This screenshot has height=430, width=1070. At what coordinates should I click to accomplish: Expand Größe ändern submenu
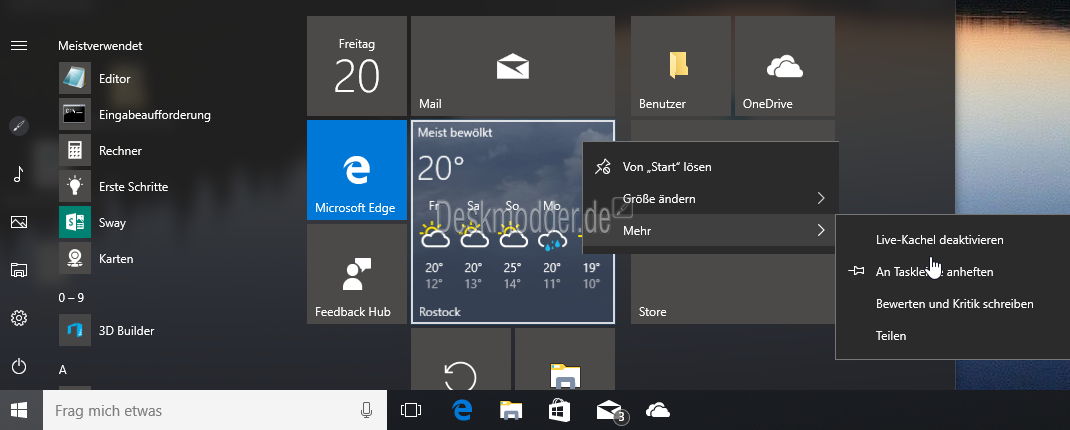tap(710, 199)
